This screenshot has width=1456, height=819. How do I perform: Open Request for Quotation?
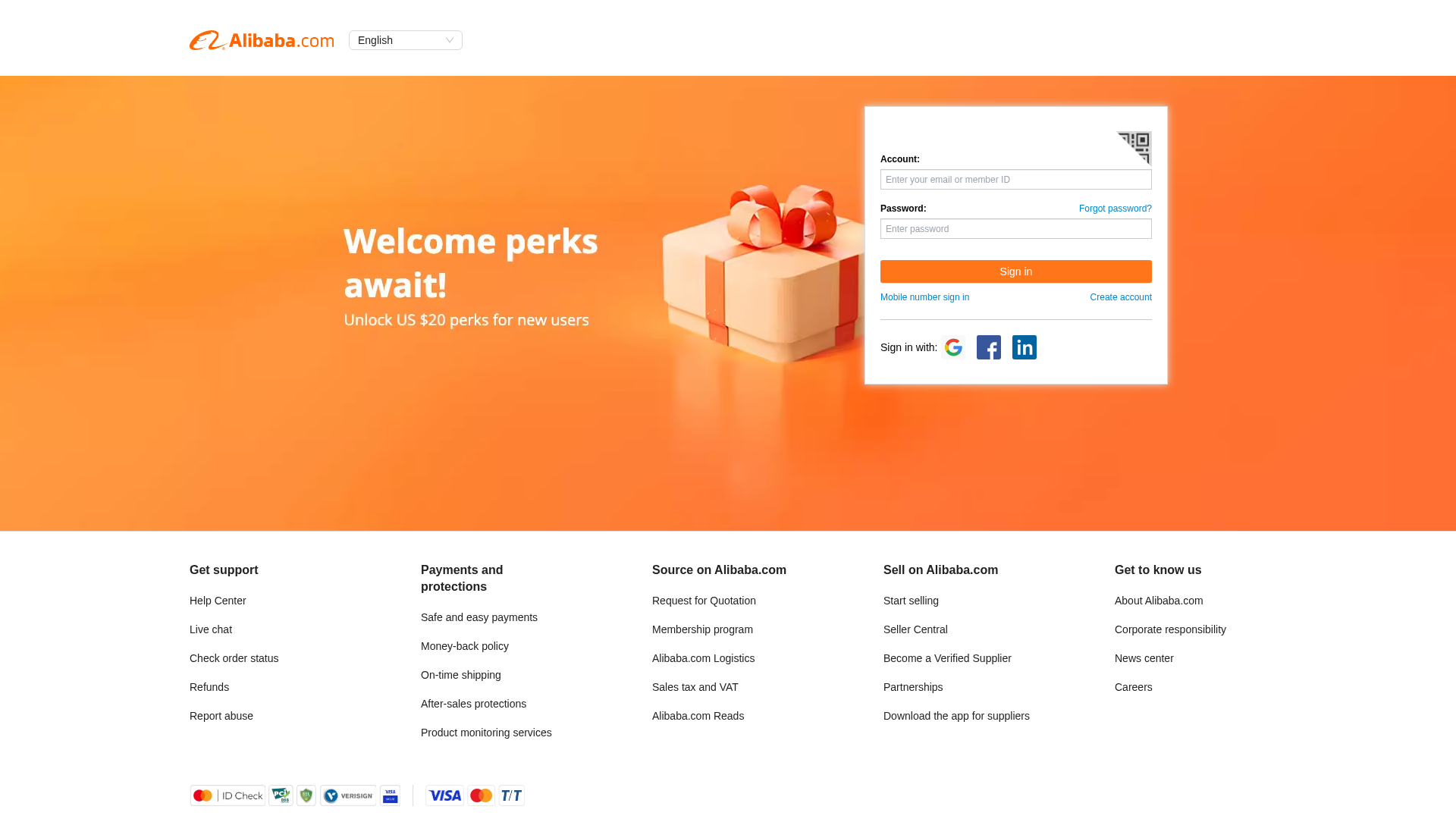pos(704,601)
